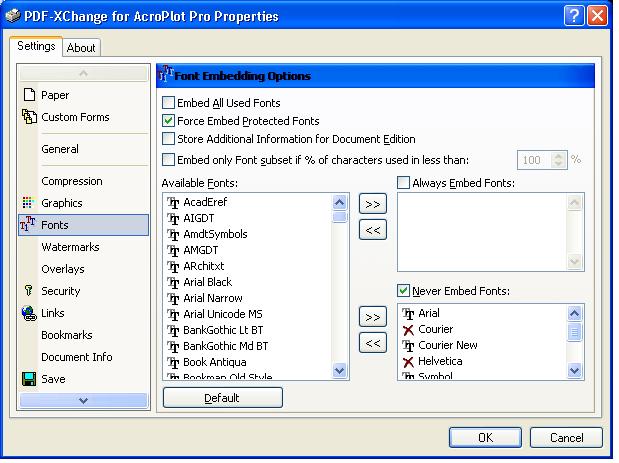The height and width of the screenshot is (463, 619).
Task: Click the AMGDT font icon
Action: click(x=173, y=250)
